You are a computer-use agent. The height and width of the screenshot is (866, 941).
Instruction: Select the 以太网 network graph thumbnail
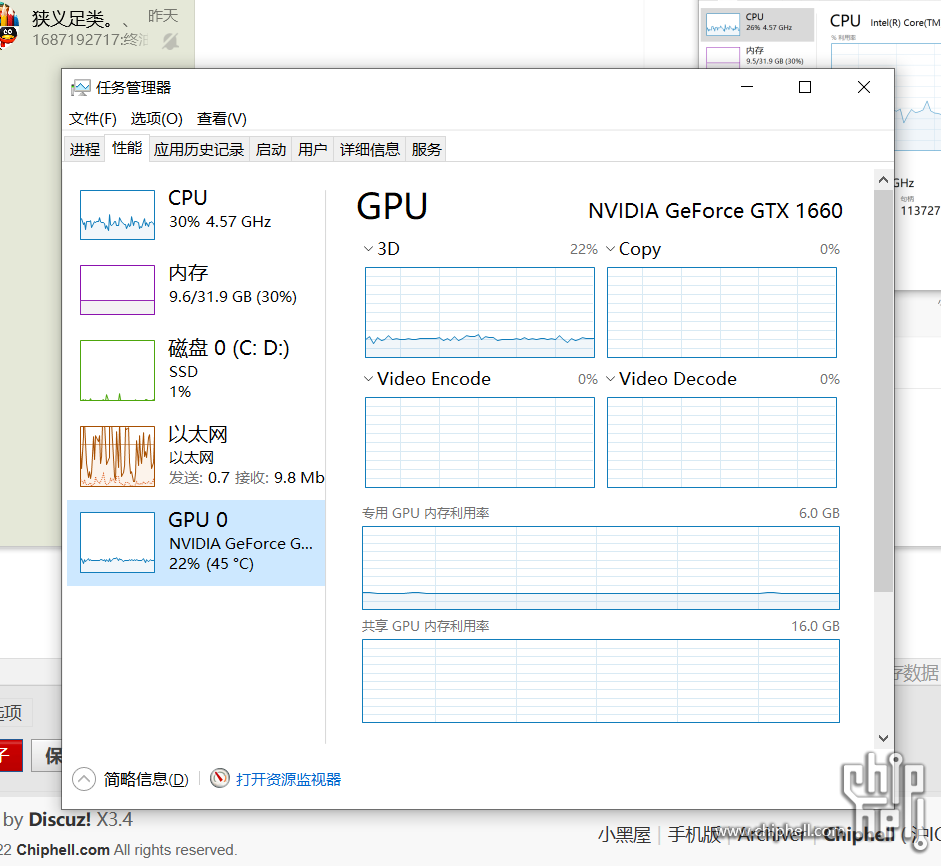tap(118, 456)
